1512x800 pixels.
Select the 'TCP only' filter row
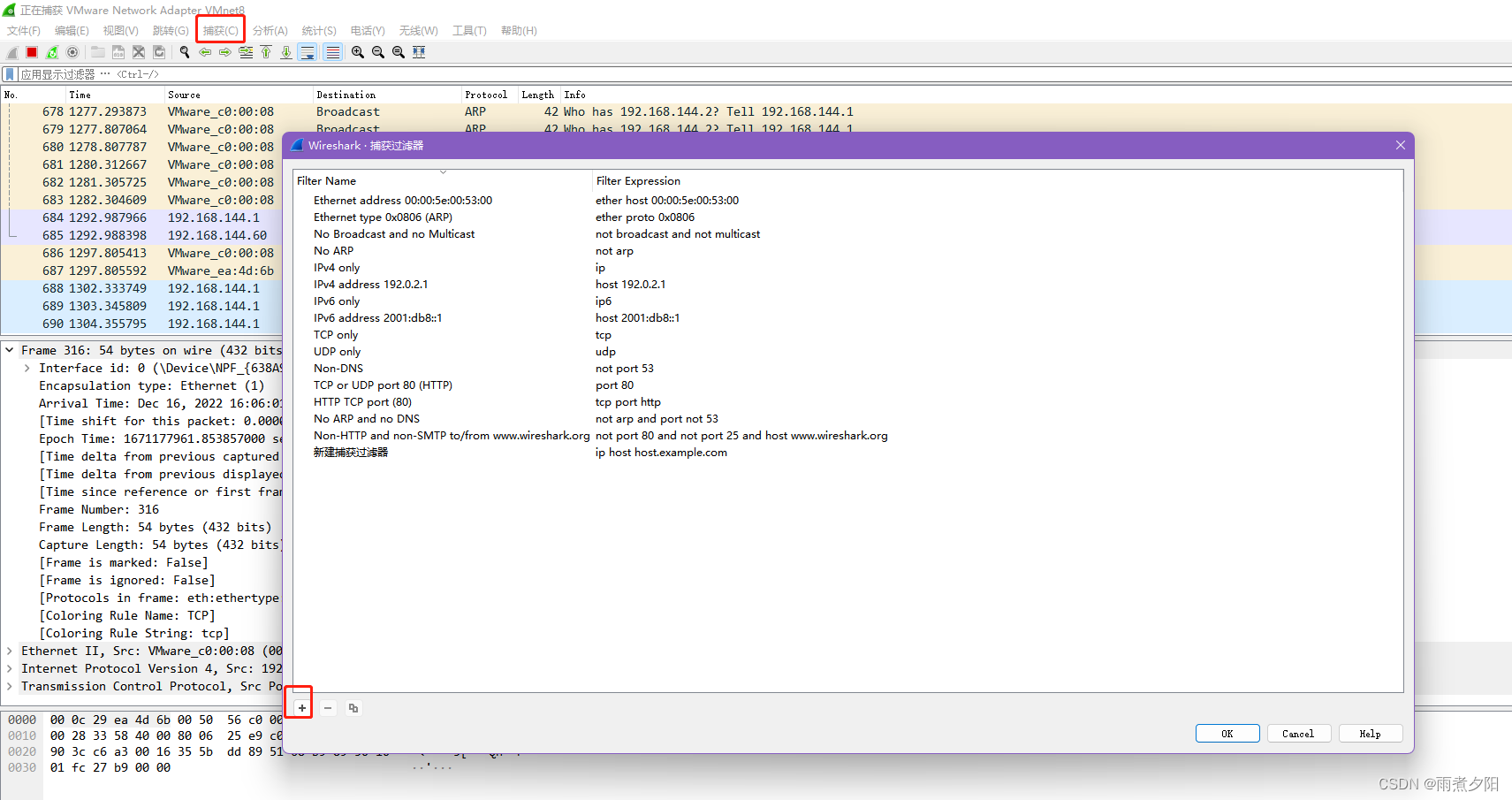(x=336, y=335)
